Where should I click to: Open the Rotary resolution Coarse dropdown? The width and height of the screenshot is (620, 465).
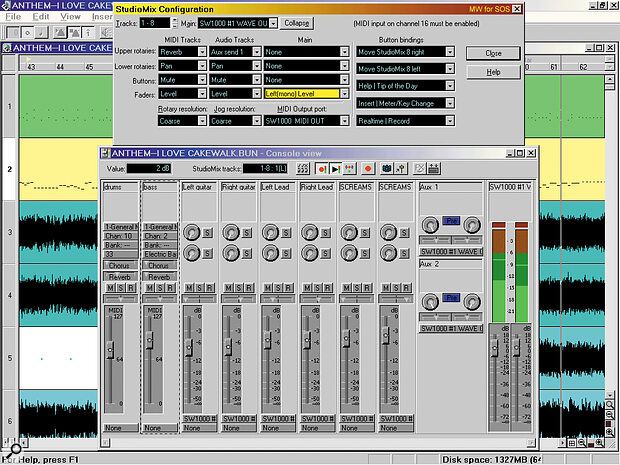tap(202, 121)
